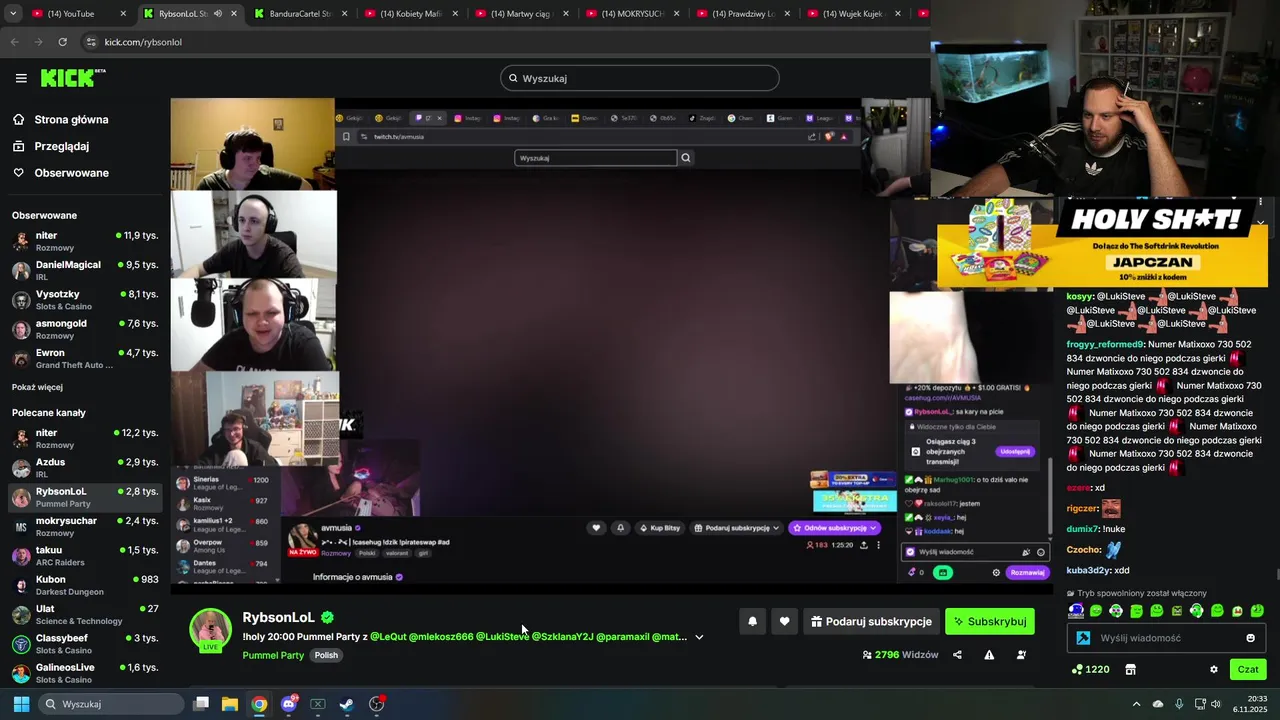Switch to the MOKRYSUCHAR tab
This screenshot has height=720, width=1280.
pos(631,14)
